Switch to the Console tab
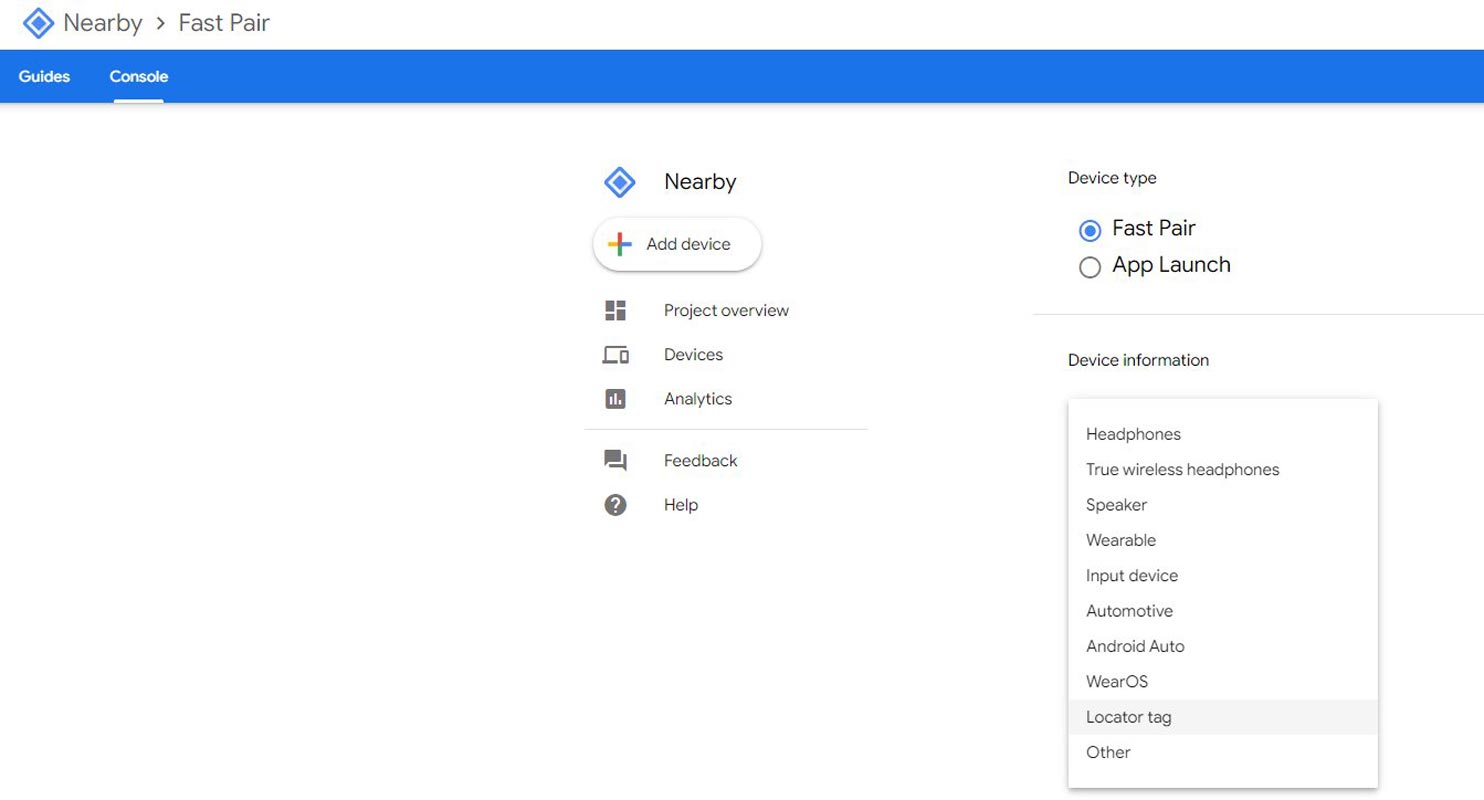Viewport: 1484px width, 800px height. point(139,76)
